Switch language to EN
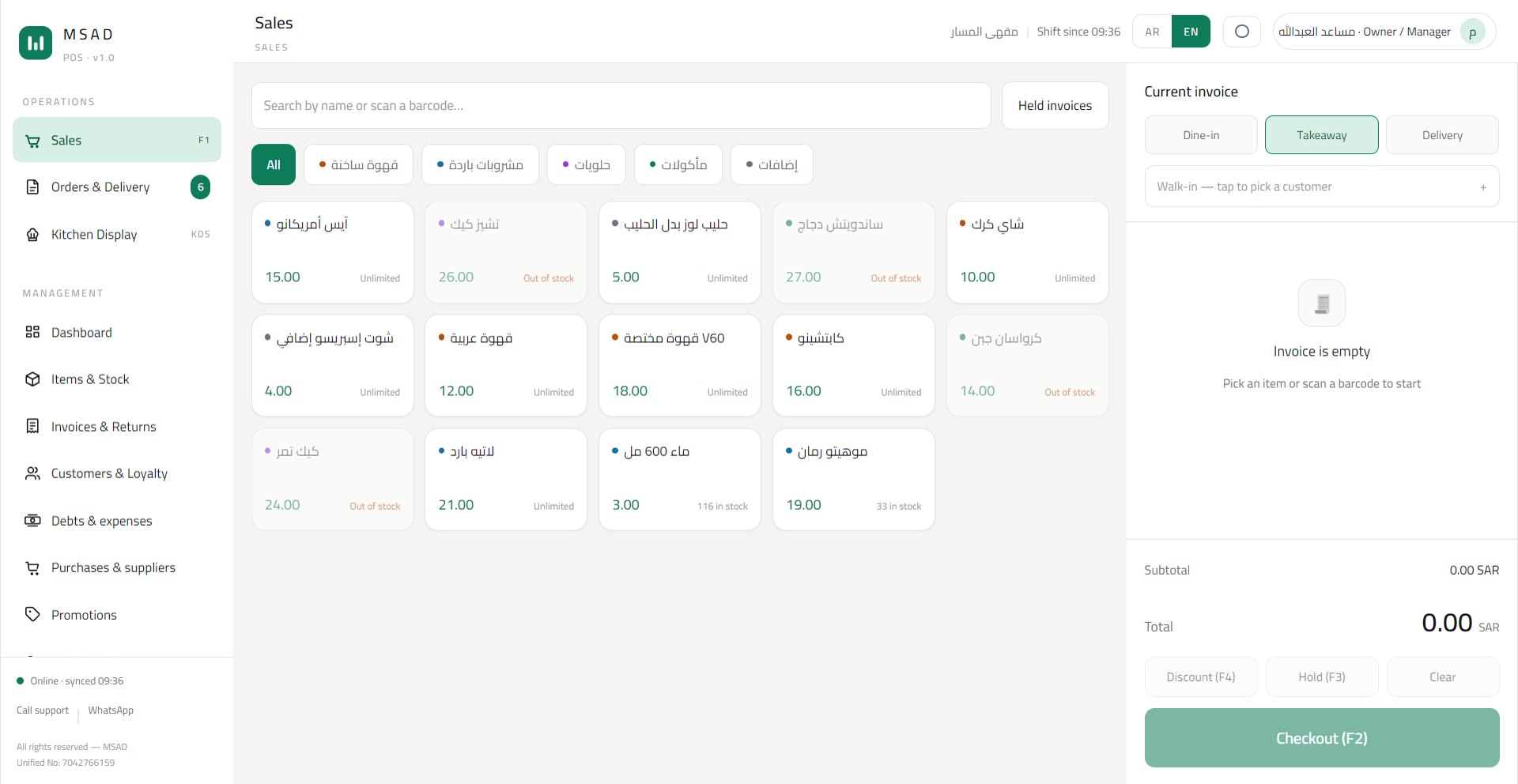Image resolution: width=1518 pixels, height=784 pixels. 1191,32
